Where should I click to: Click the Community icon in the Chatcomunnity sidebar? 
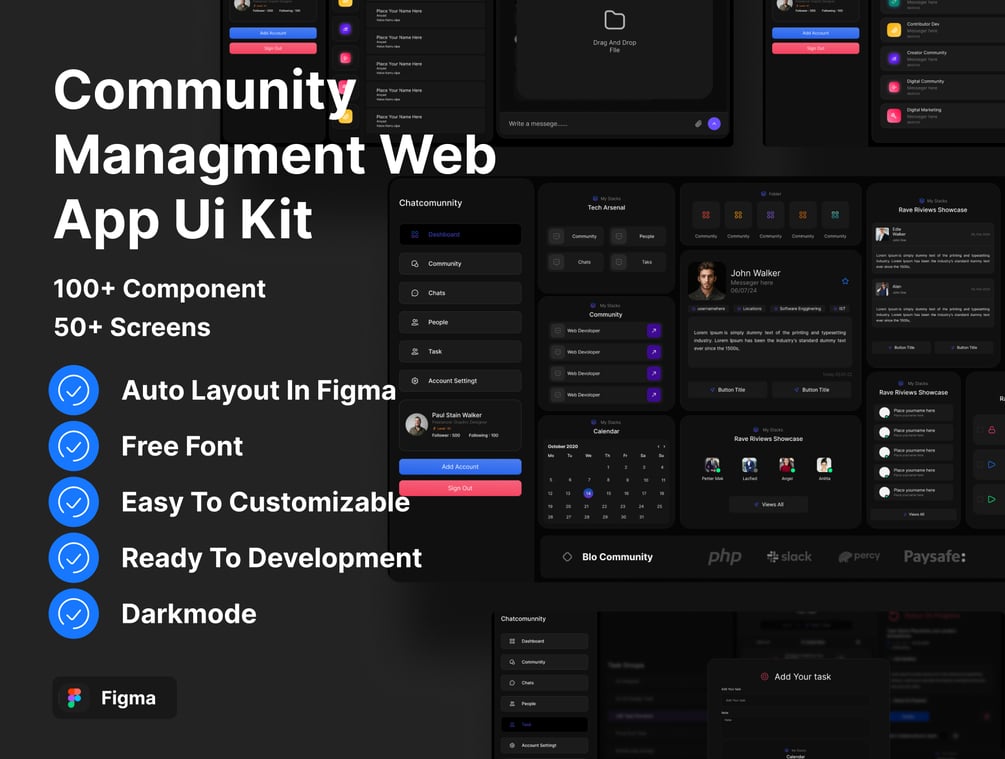click(415, 264)
